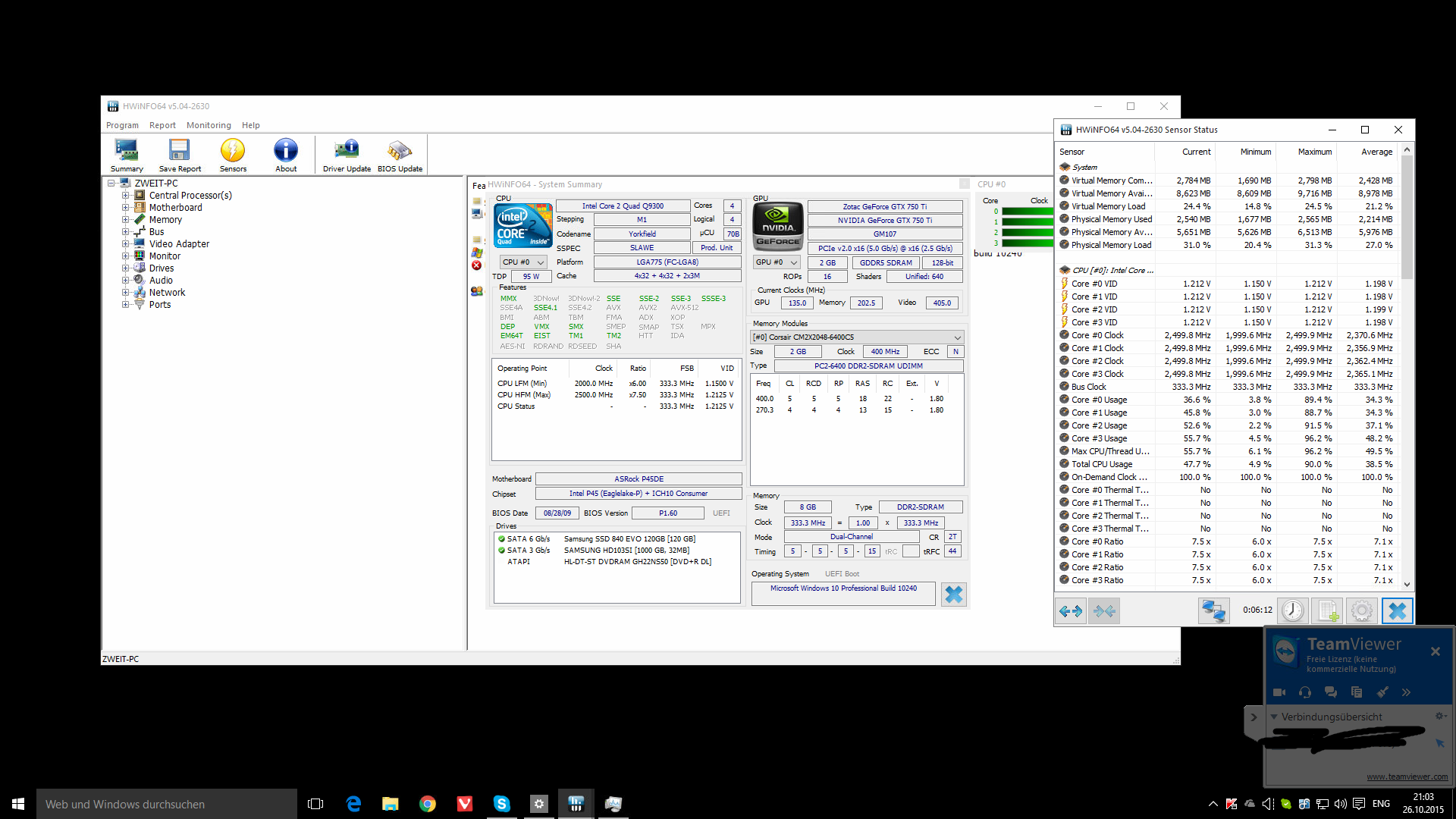Image resolution: width=1456 pixels, height=819 pixels.
Task: Open the CPU #0 selector dropdown
Action: [523, 262]
